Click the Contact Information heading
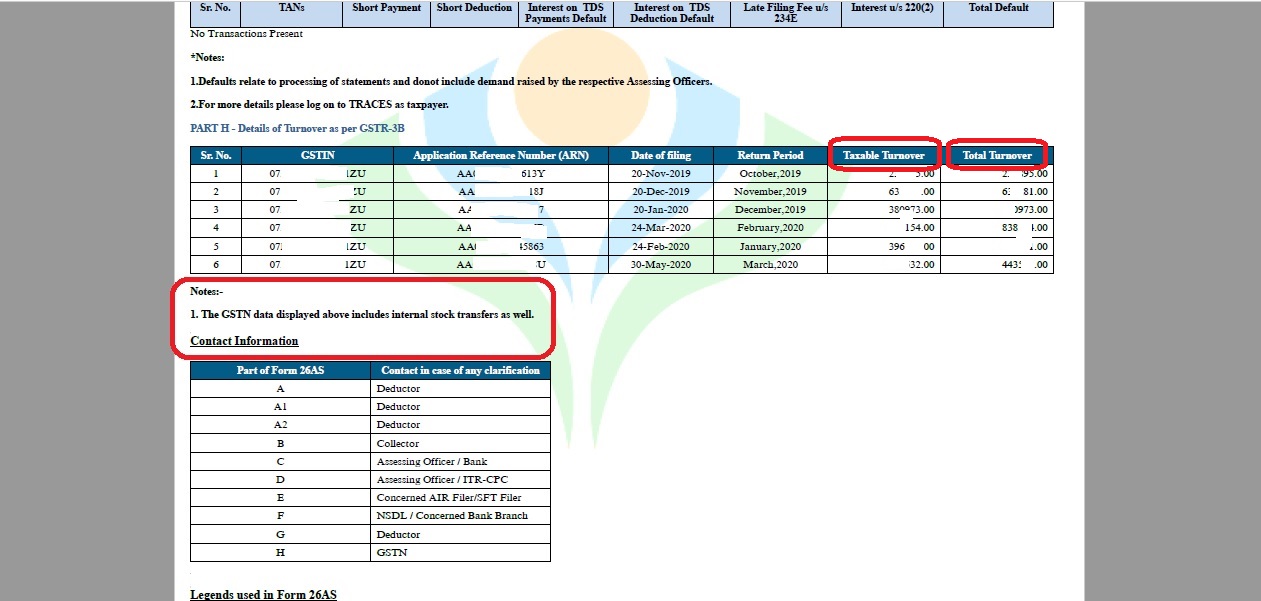Image resolution: width=1261 pixels, height=601 pixels. tap(244, 341)
